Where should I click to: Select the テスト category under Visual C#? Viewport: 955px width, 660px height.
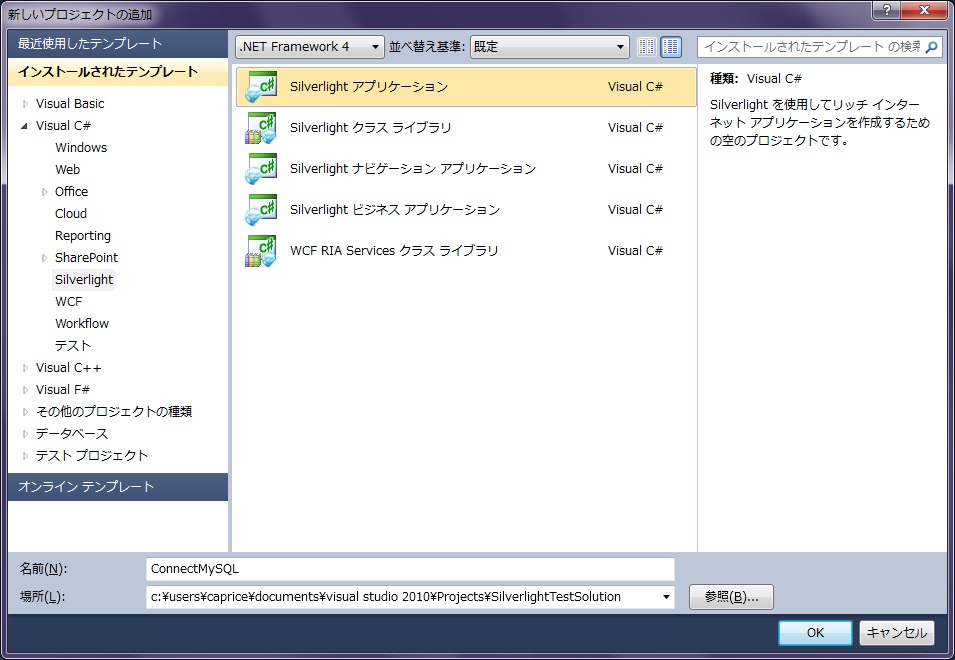pyautogui.click(x=72, y=346)
